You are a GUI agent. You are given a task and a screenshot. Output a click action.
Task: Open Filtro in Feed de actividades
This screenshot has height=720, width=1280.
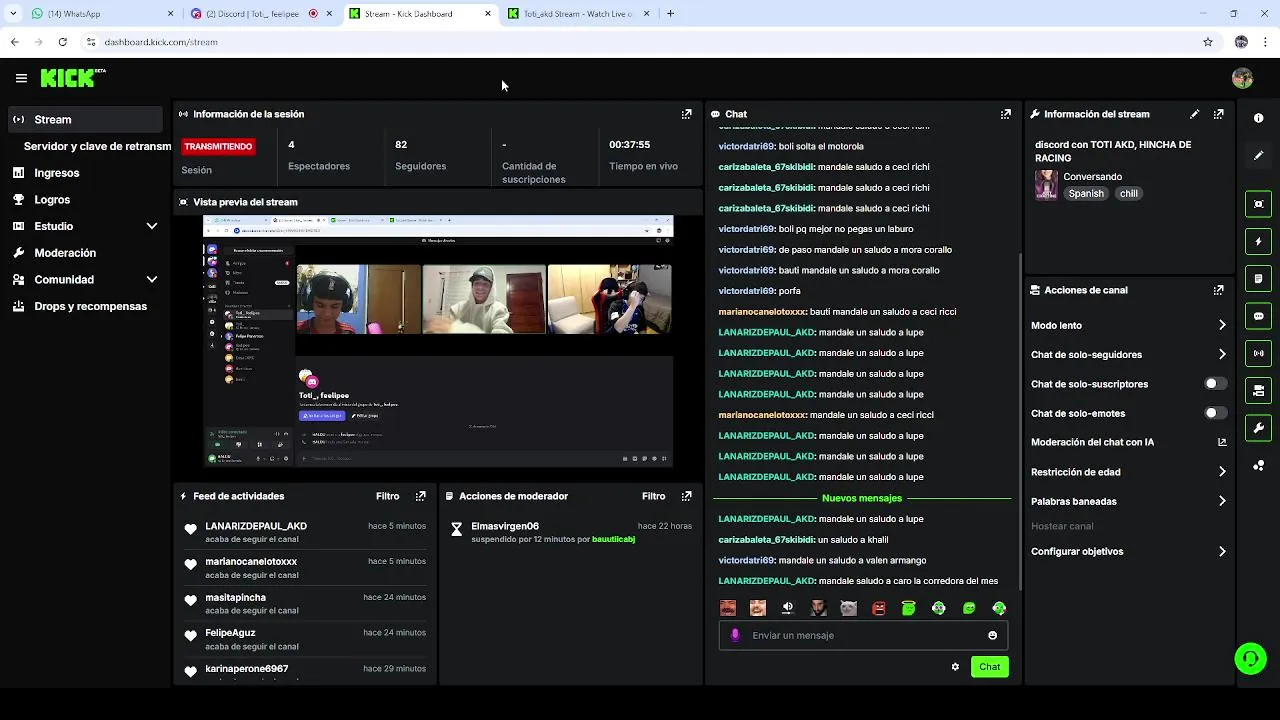pyautogui.click(x=387, y=496)
